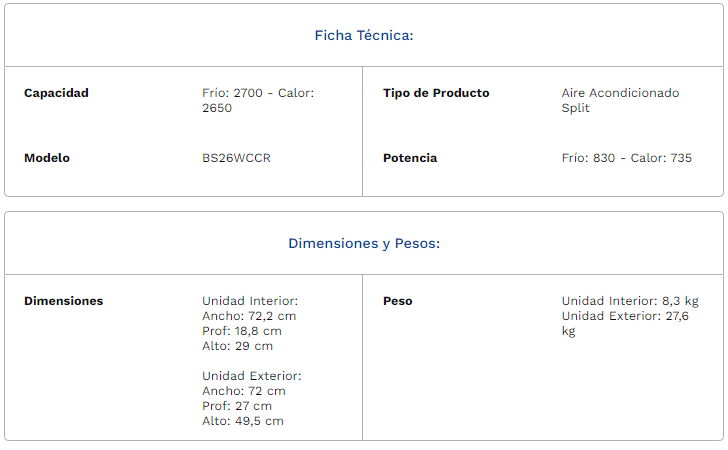Screen dimensions: 728x450
Task: Click the Unidad Exterior: 27,6 kg text
Action: [x=625, y=324]
